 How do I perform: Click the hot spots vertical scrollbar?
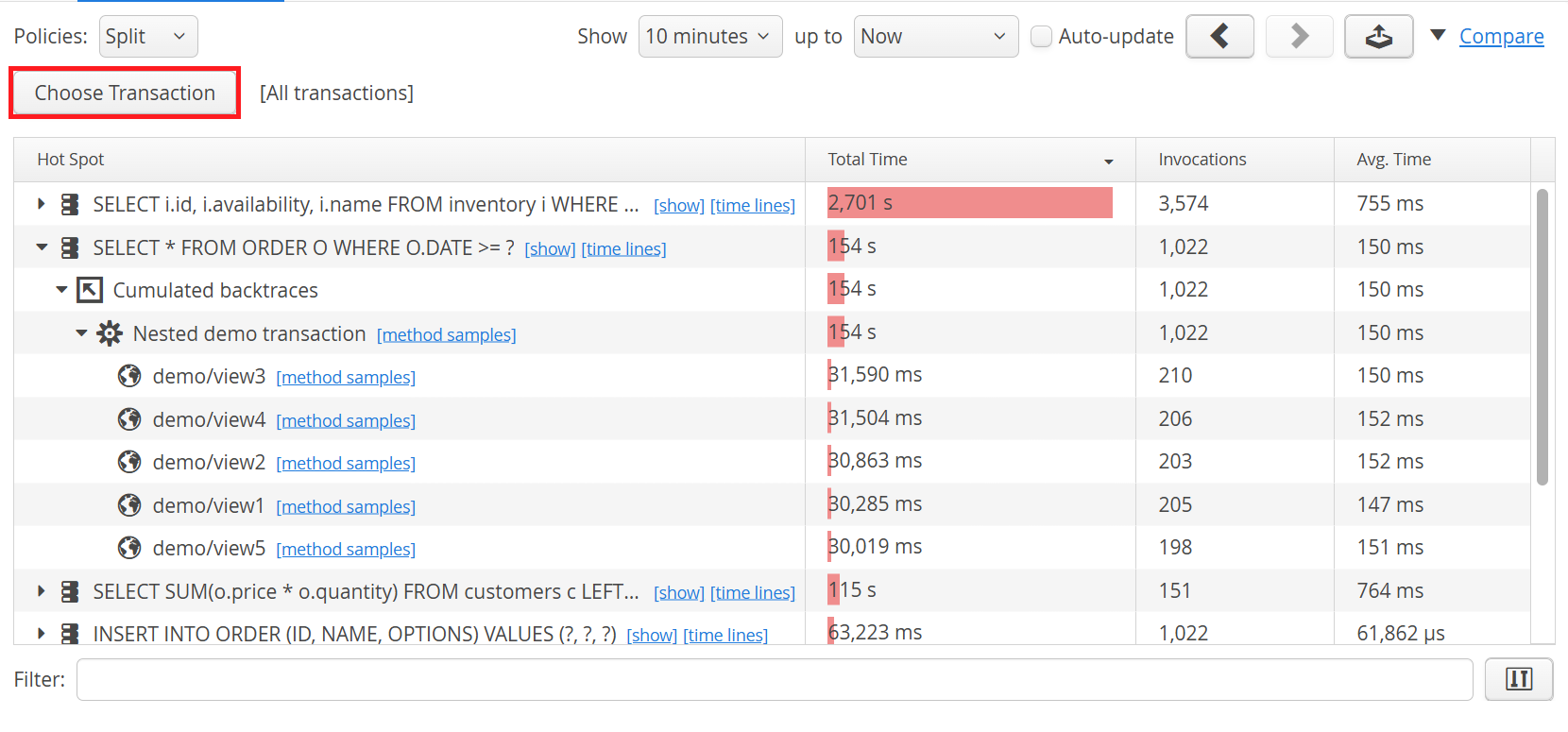(x=1542, y=337)
